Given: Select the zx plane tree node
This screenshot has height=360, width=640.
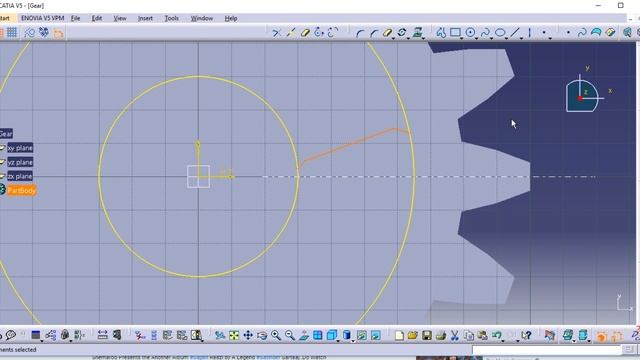Looking at the screenshot, I should (20, 176).
